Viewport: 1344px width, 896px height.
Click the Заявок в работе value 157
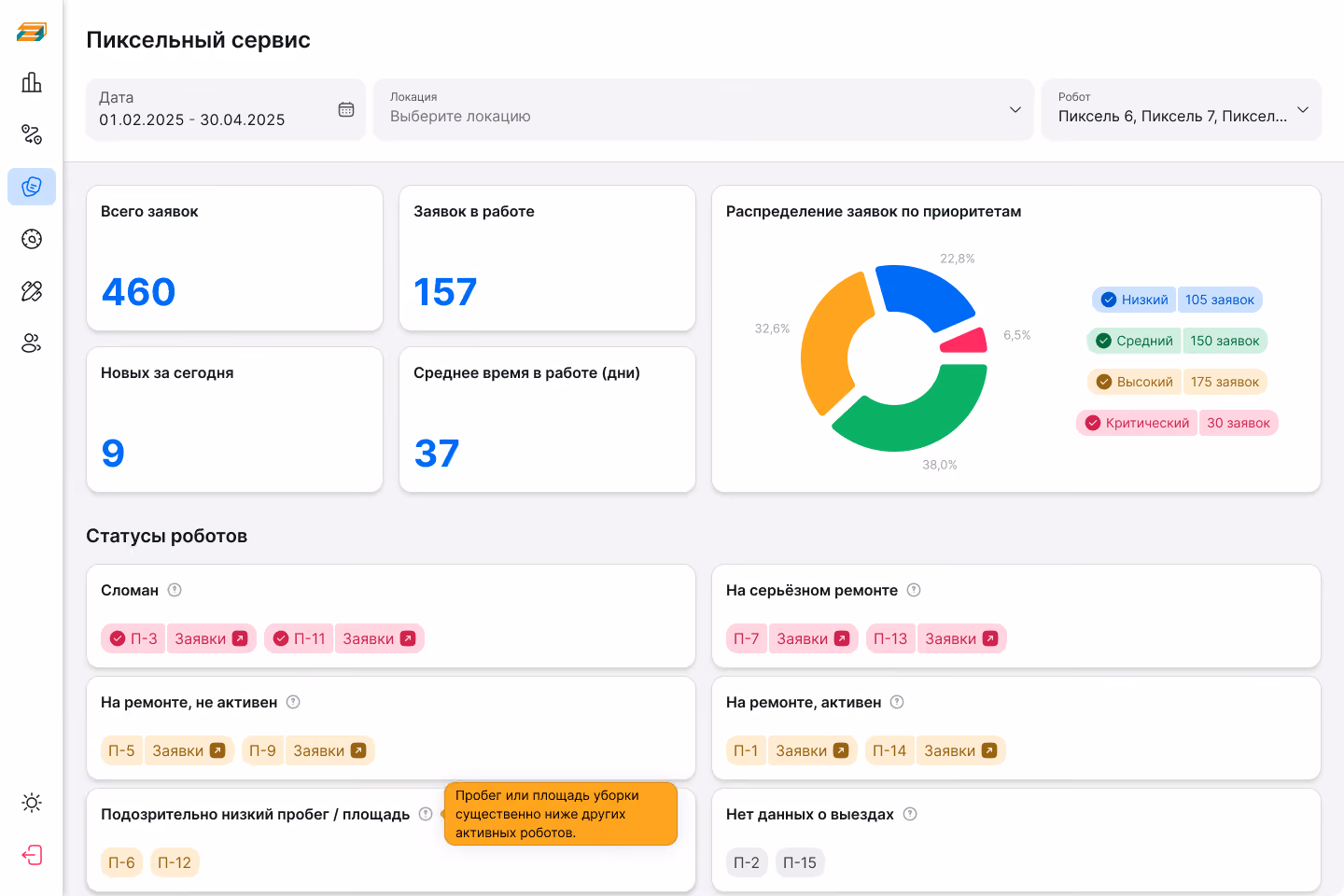(x=445, y=292)
